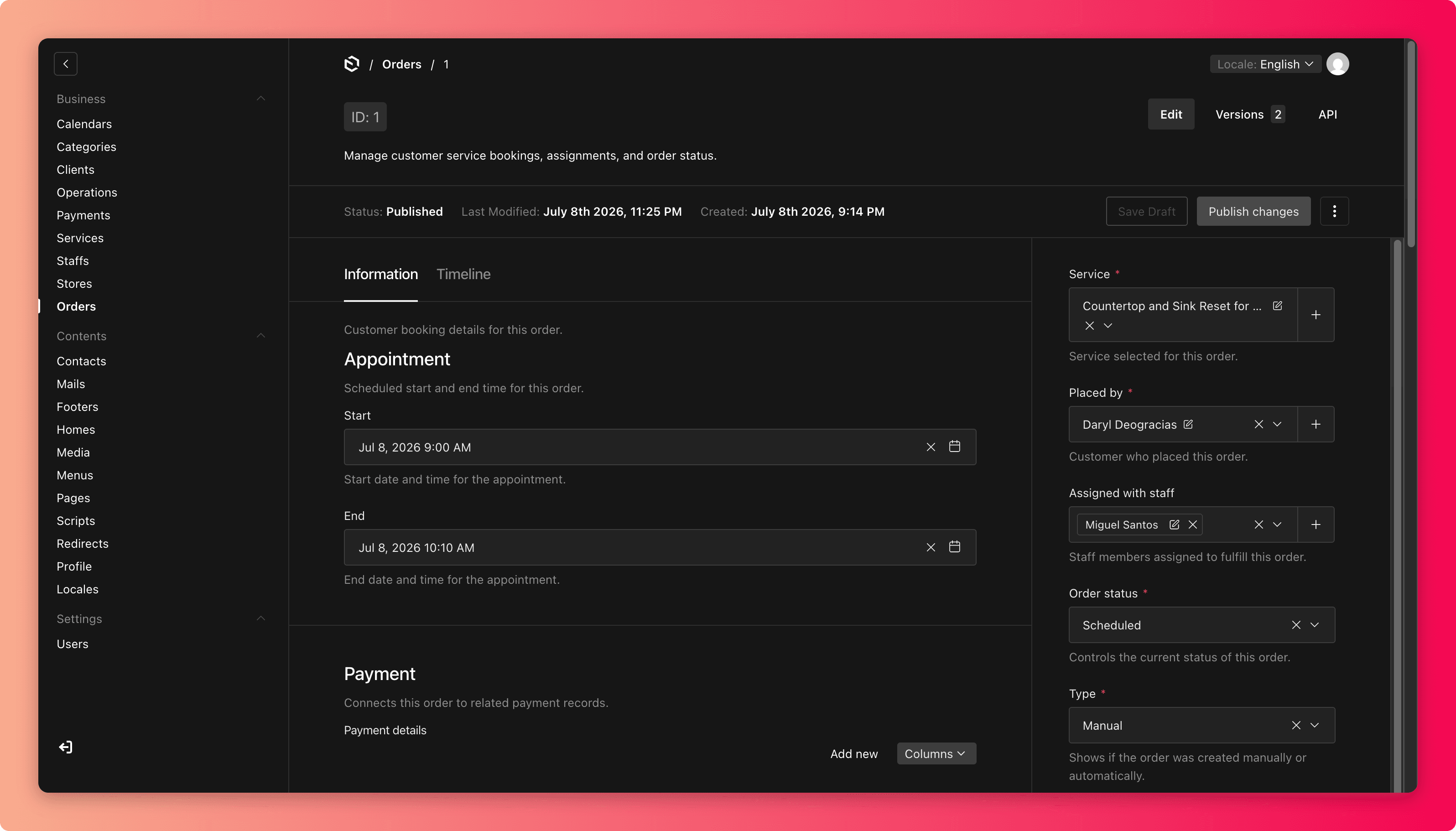The height and width of the screenshot is (831, 1456).
Task: Open the Versions tab
Action: [1250, 114]
